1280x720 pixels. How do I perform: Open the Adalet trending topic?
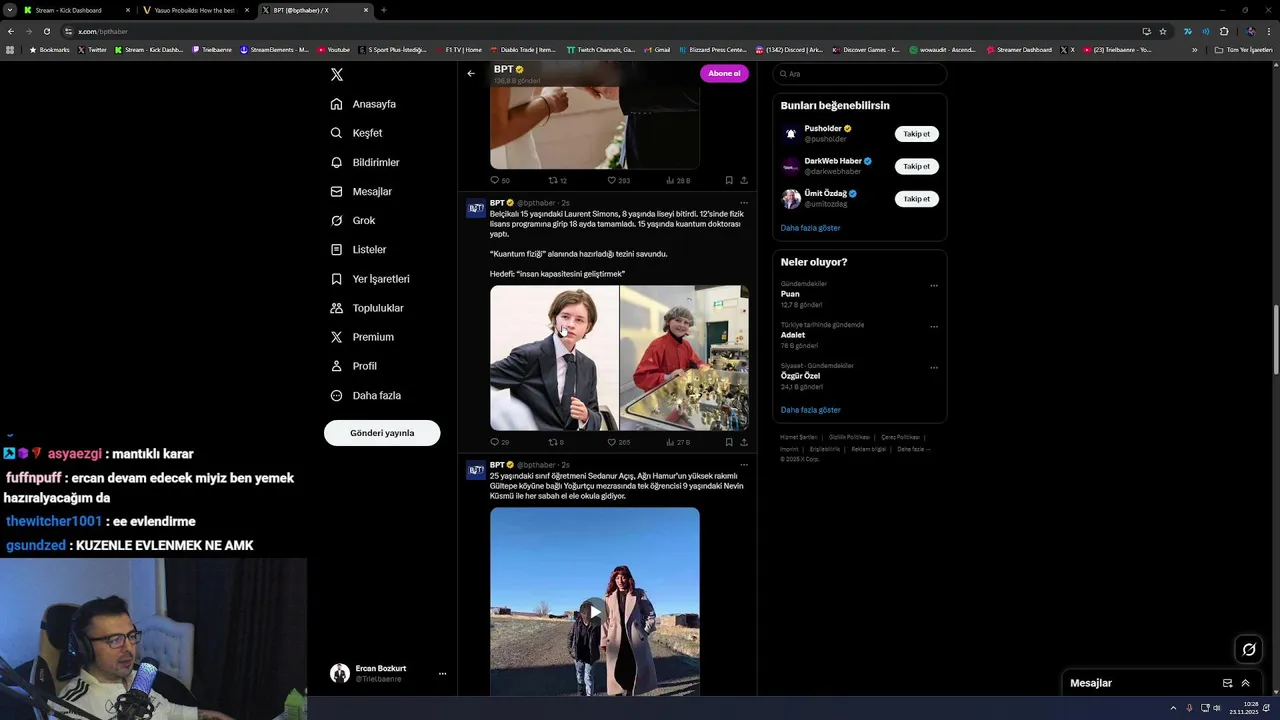[793, 335]
